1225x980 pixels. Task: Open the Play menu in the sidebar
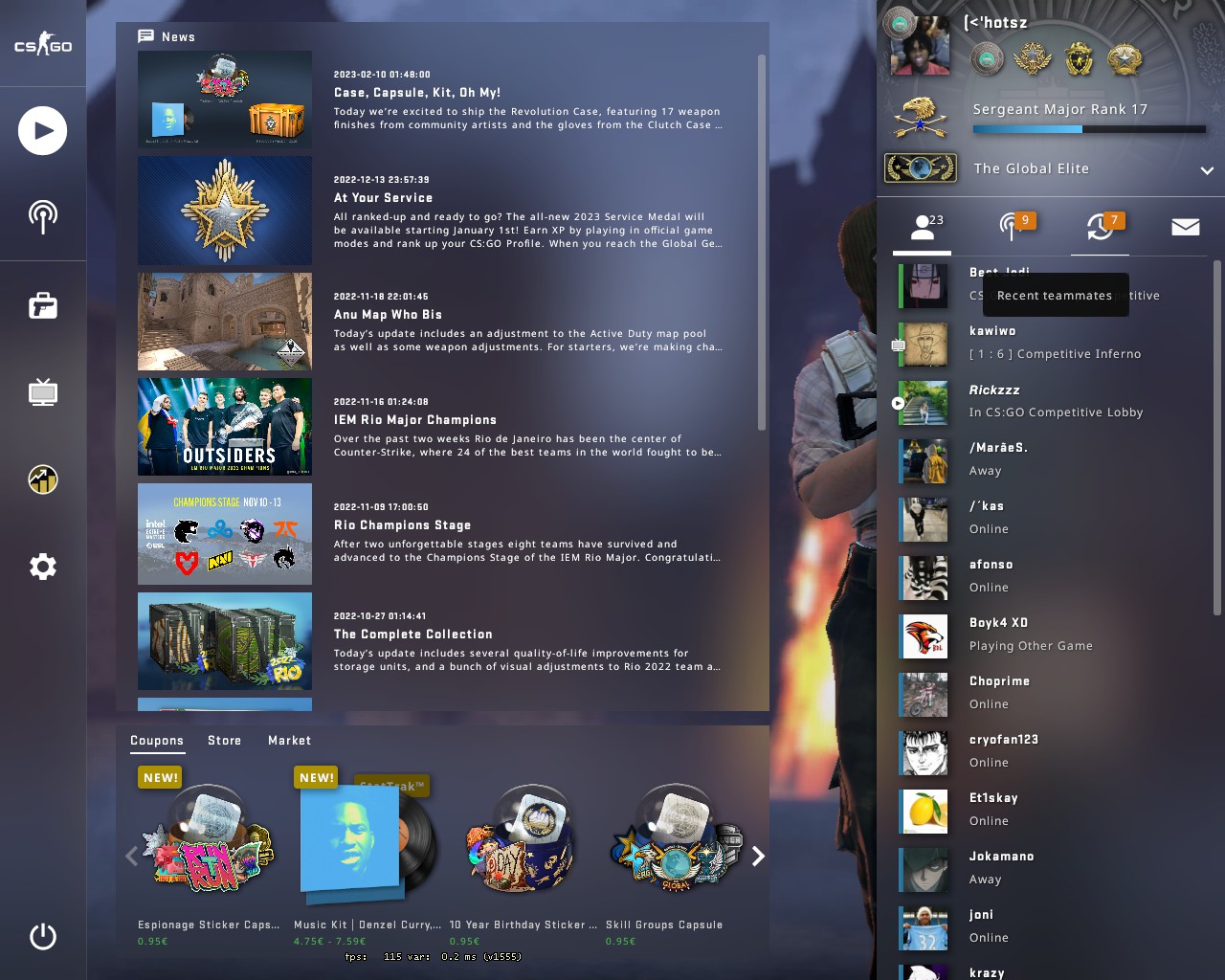pos(42,131)
